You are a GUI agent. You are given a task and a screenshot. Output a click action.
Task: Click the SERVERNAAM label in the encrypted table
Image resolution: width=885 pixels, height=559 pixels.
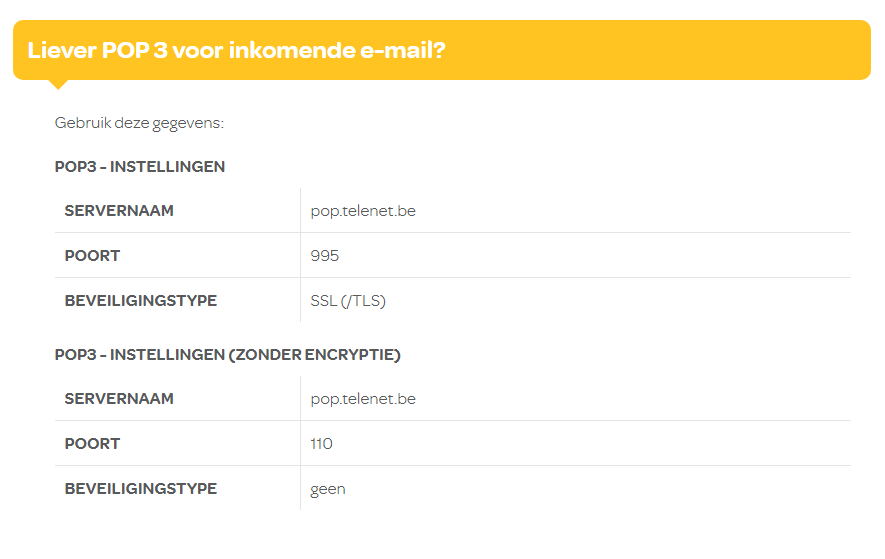(x=119, y=211)
